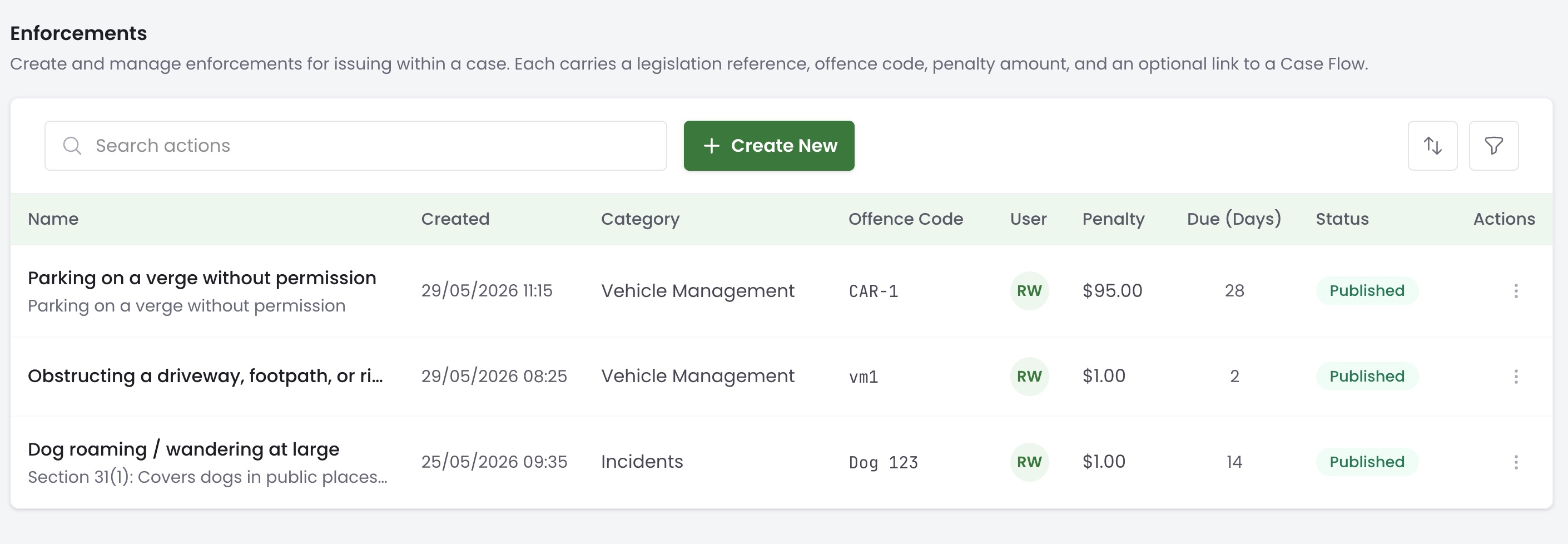Viewport: 1568px width, 544px height.
Task: Click the Due (Days) column header
Action: tap(1234, 219)
